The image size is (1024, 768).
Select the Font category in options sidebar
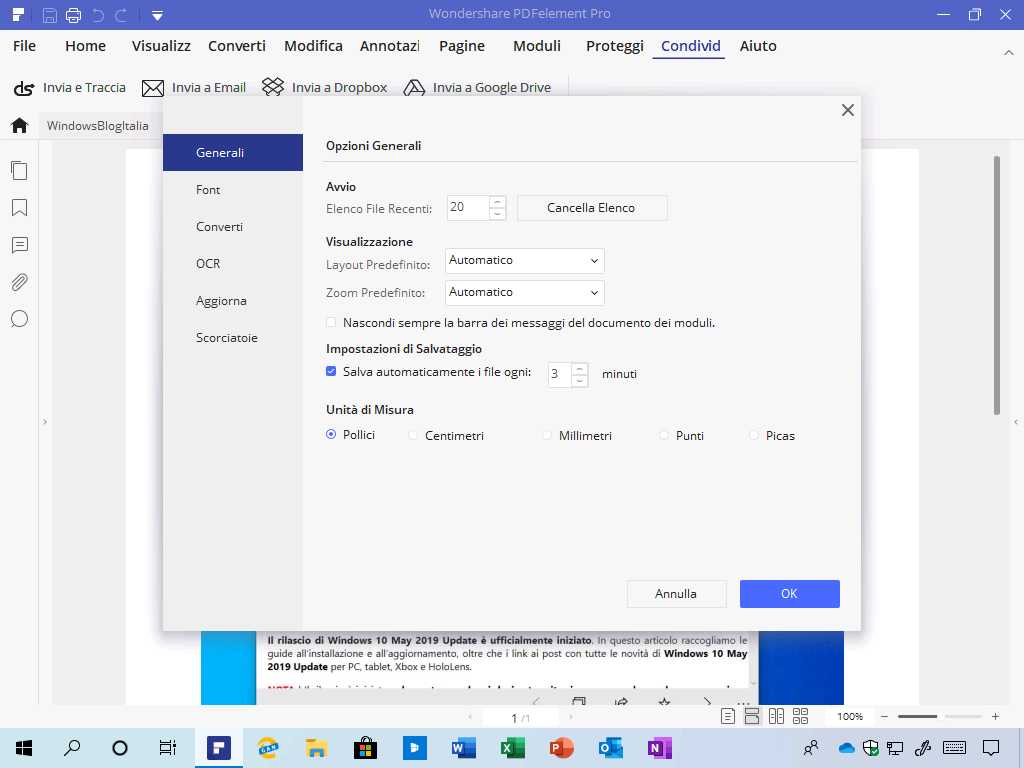[233, 189]
